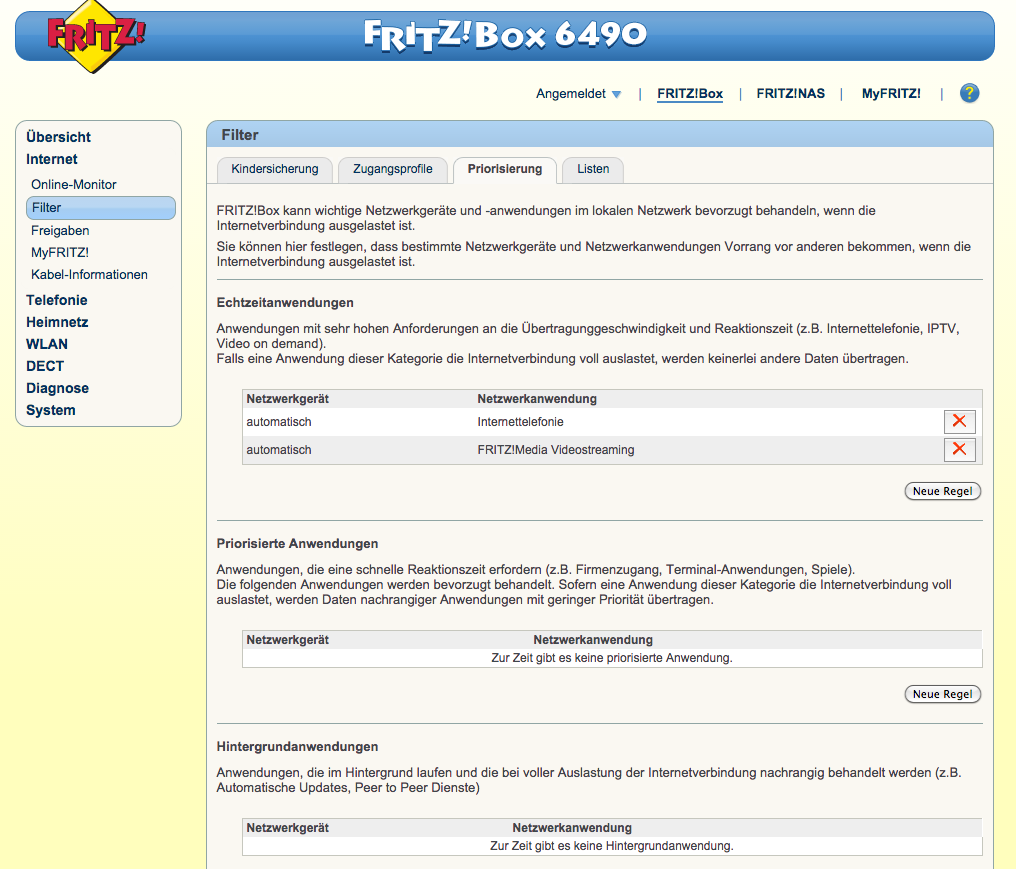Open System in the sidebar
The height and width of the screenshot is (869, 1016).
point(51,410)
